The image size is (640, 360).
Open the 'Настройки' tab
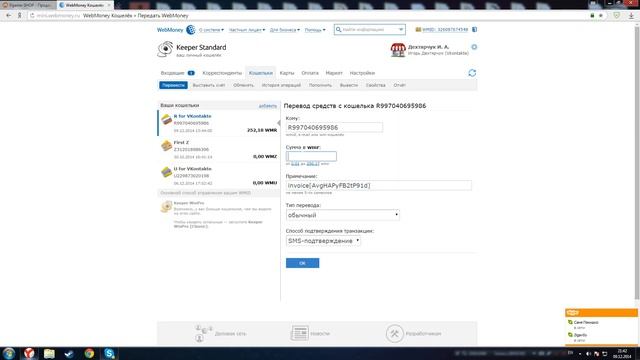point(362,73)
